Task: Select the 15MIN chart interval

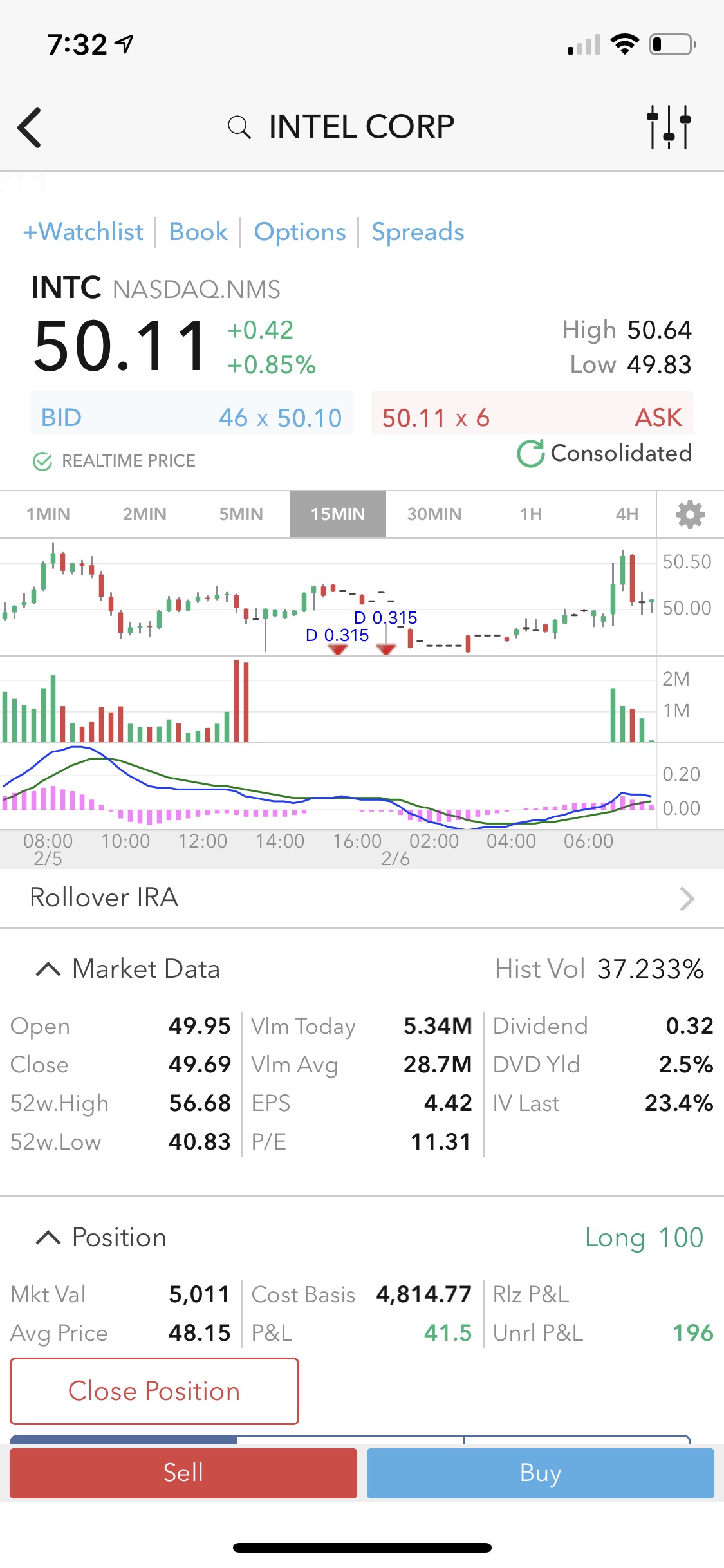Action: pyautogui.click(x=338, y=514)
